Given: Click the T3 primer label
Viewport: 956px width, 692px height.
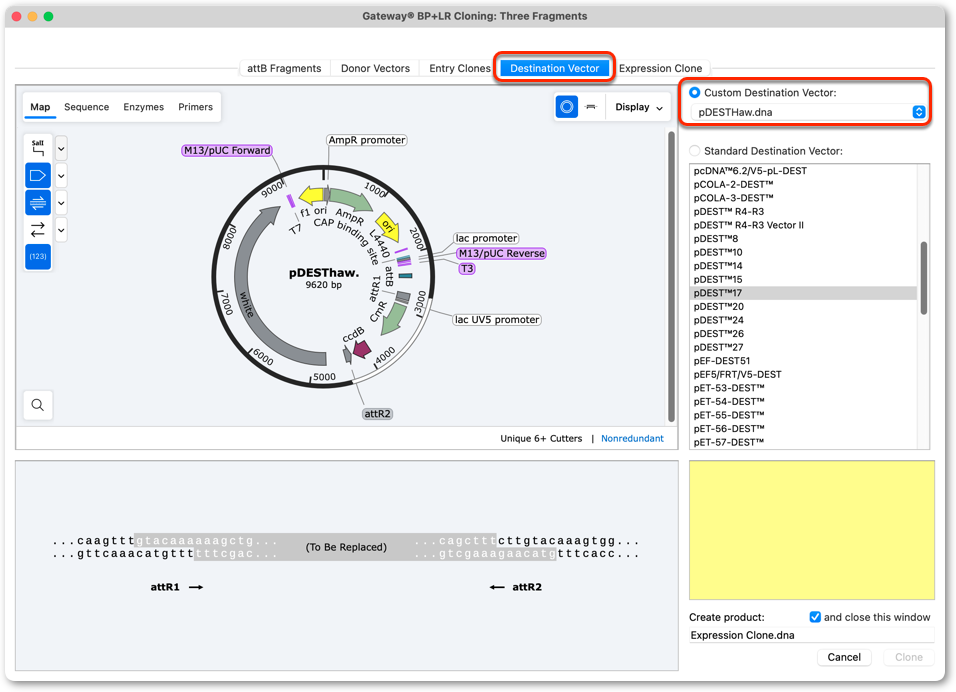Looking at the screenshot, I should click(466, 268).
